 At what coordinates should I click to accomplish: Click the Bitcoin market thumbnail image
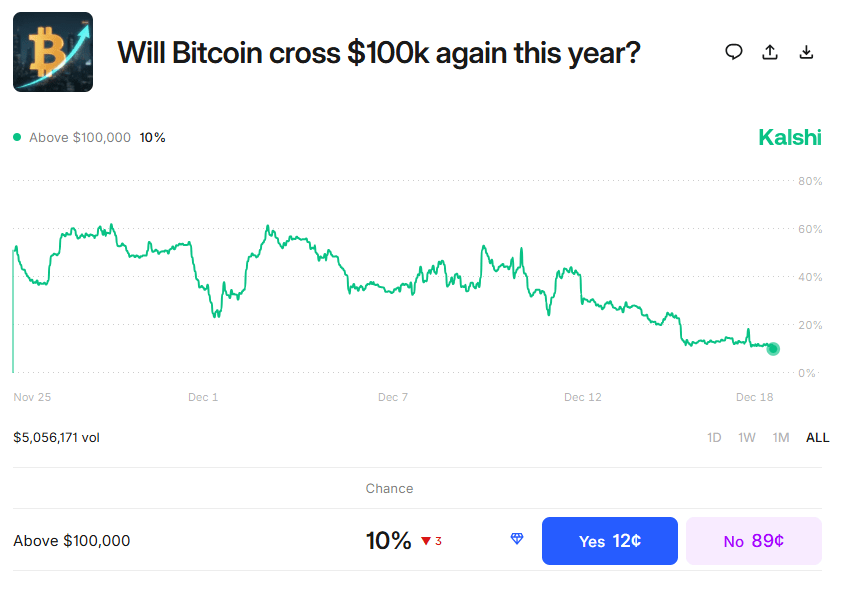[53, 52]
